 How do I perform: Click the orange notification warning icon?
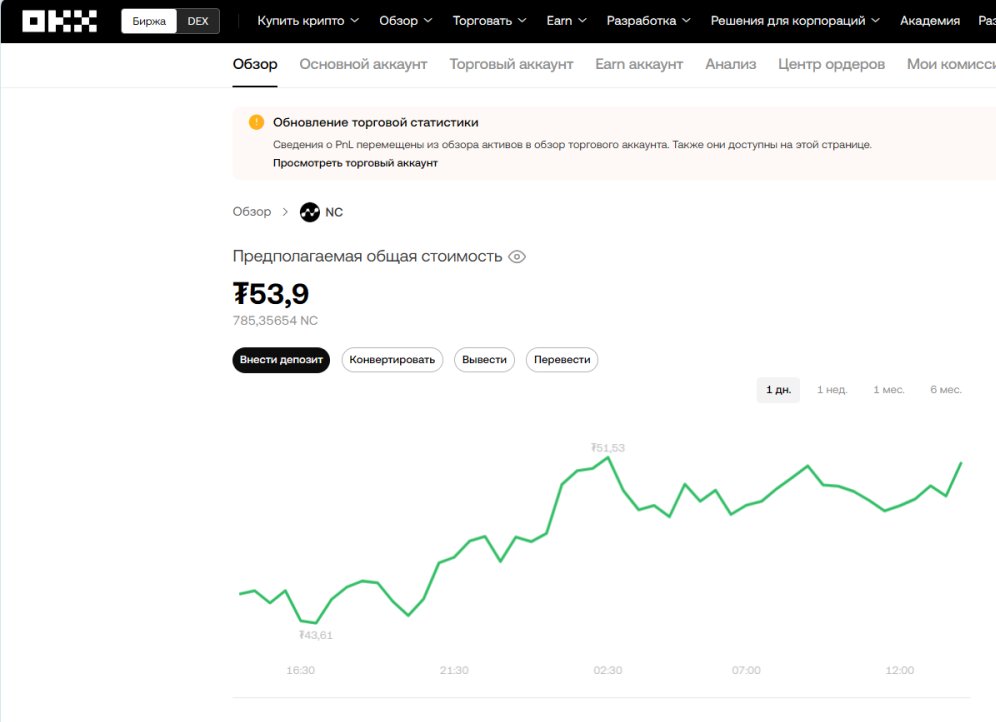tap(256, 122)
